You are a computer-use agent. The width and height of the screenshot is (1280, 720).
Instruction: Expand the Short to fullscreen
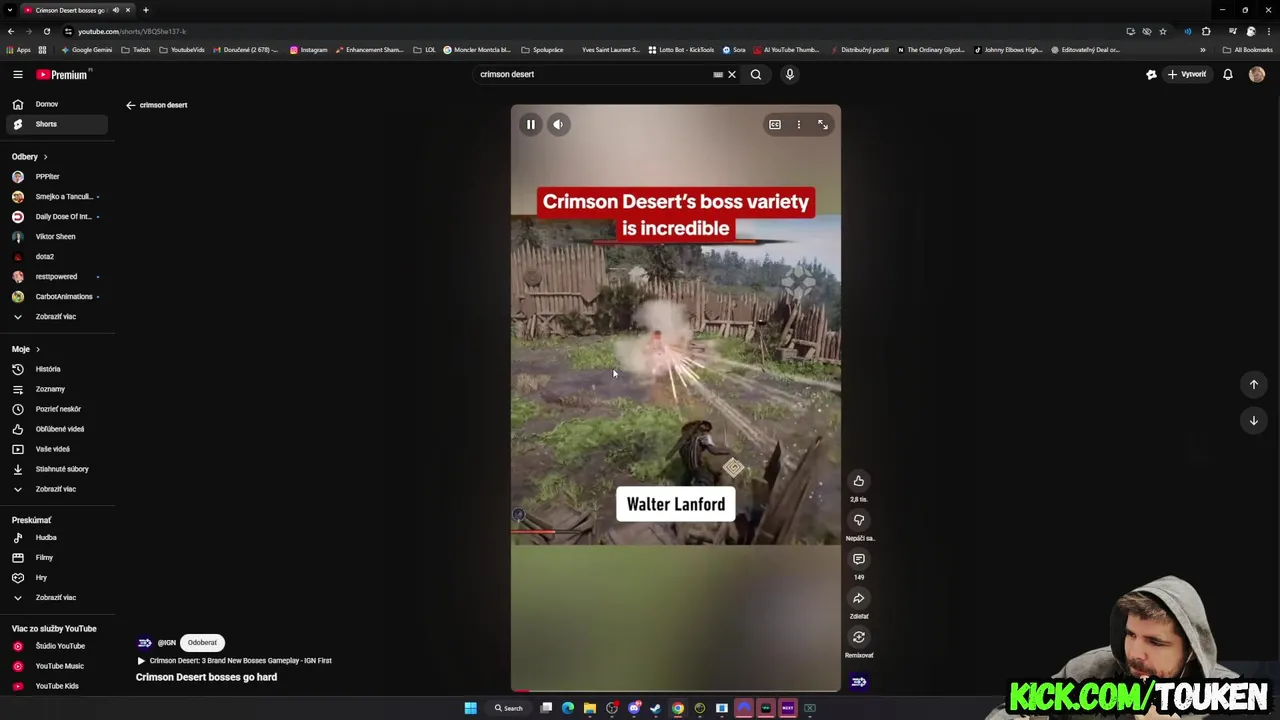click(823, 124)
